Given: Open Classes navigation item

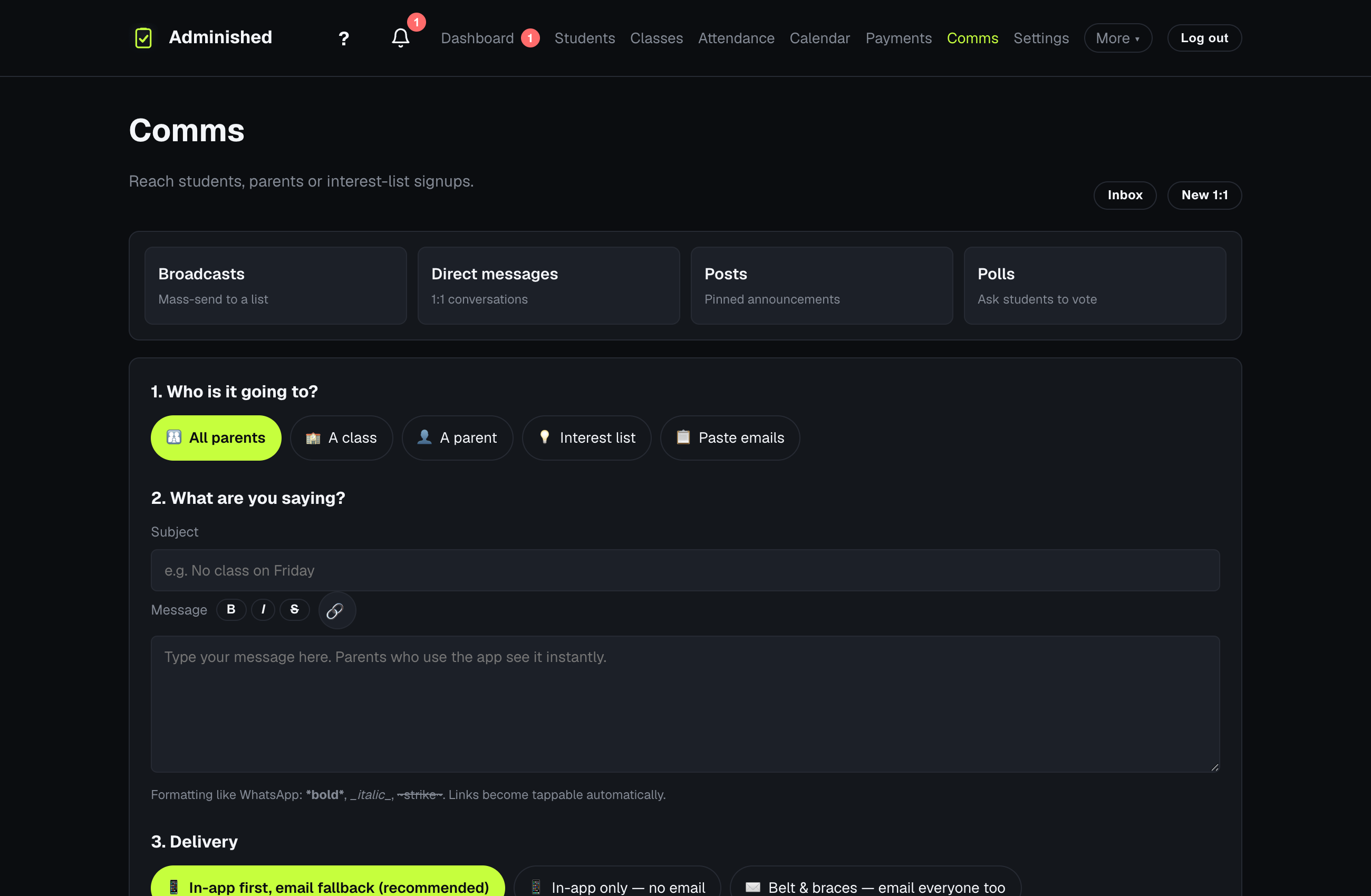Looking at the screenshot, I should (656, 38).
